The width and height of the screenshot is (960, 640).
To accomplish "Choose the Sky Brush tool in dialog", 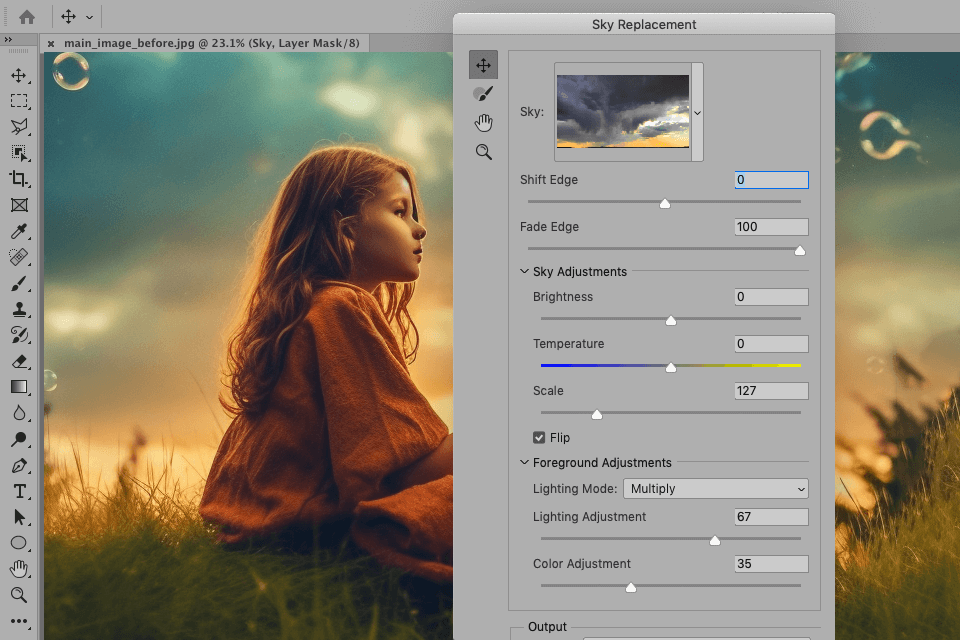I will pos(483,93).
